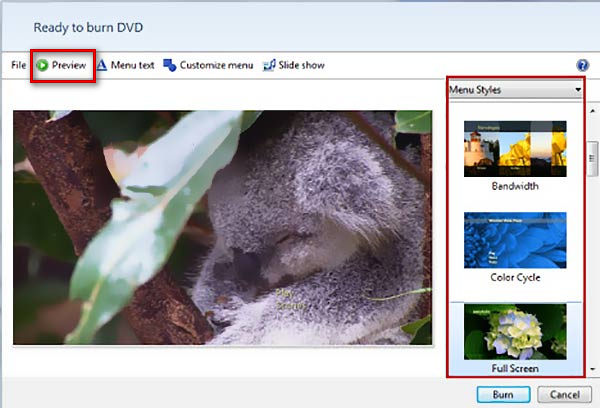Click the Cancel button
Viewport: 600px width, 408px height.
pos(564,395)
